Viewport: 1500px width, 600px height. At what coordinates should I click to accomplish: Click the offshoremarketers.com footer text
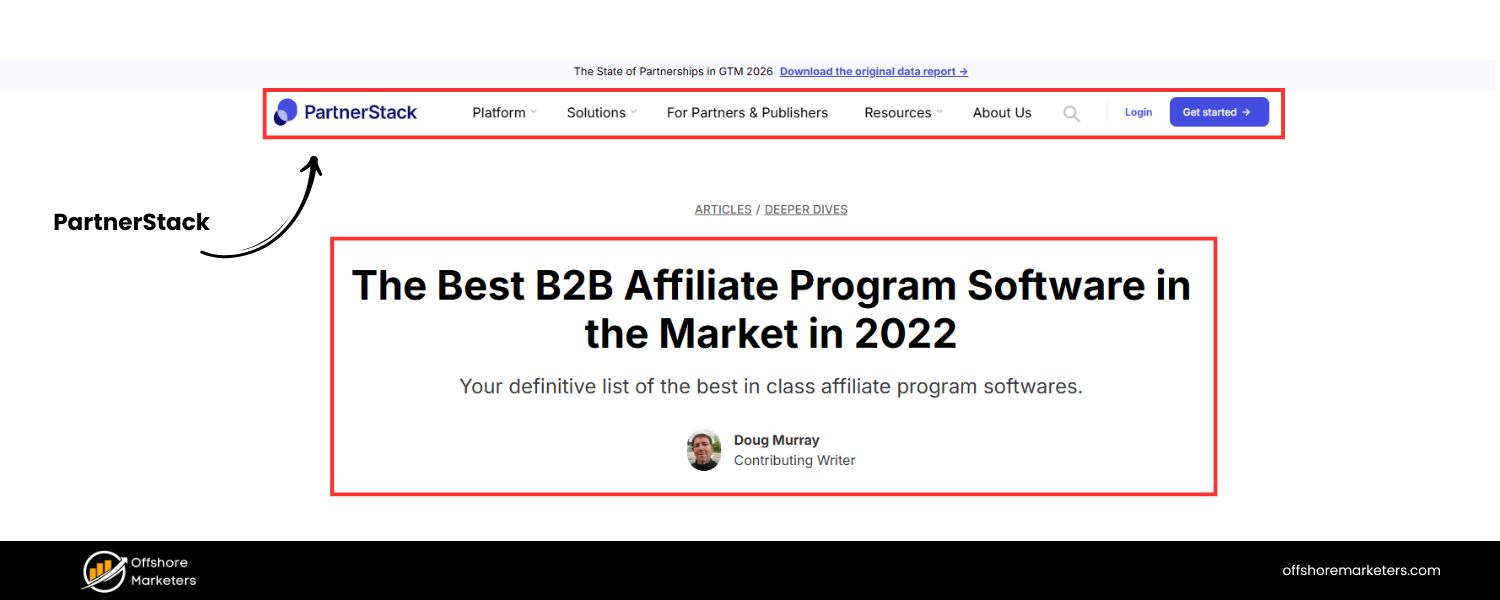point(1361,570)
